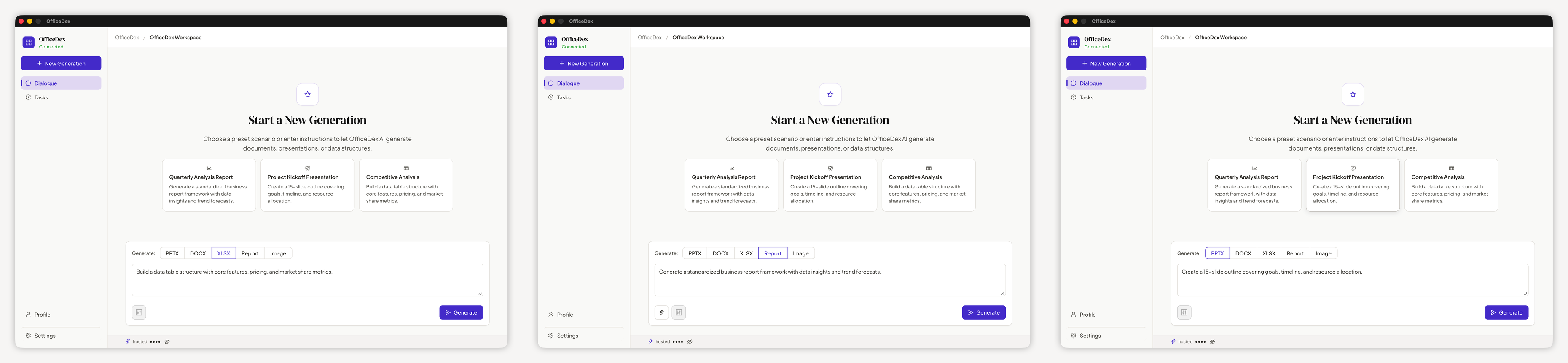1568x363 pixels.
Task: Click the OfficeDex logo icon in the right window
Action: [1074, 43]
